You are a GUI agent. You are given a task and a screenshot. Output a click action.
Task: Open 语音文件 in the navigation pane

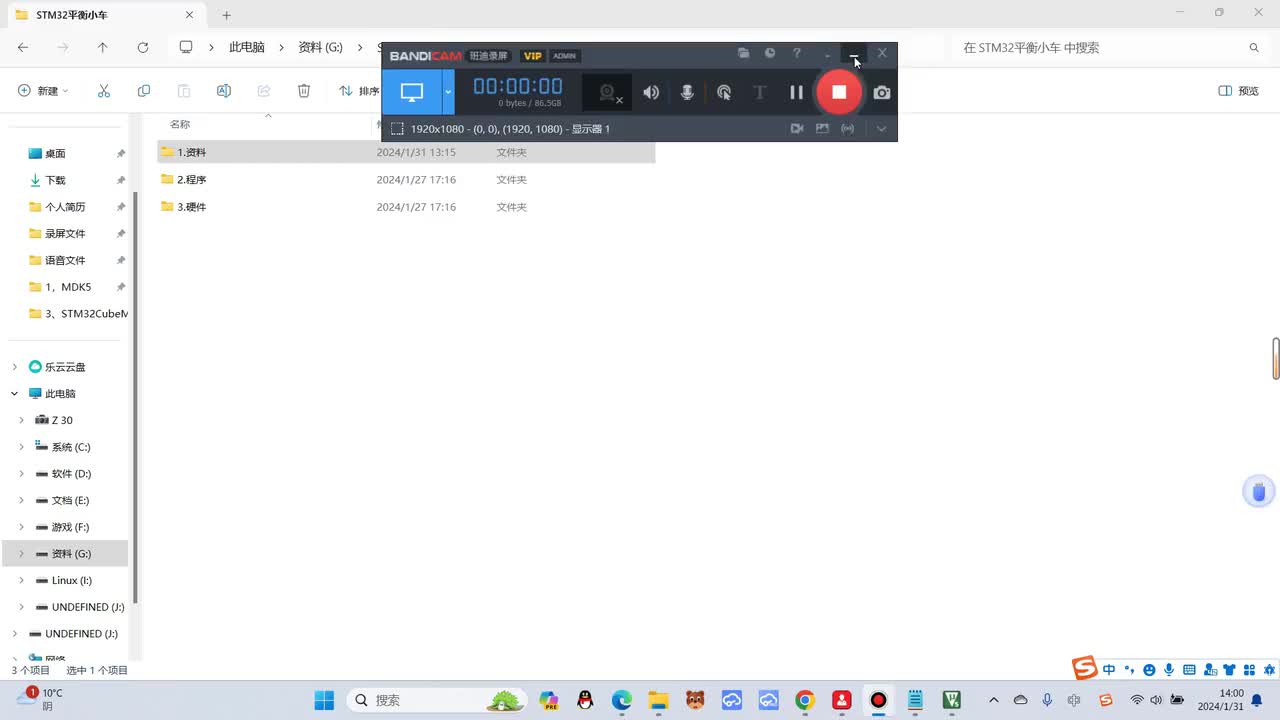pyautogui.click(x=65, y=260)
